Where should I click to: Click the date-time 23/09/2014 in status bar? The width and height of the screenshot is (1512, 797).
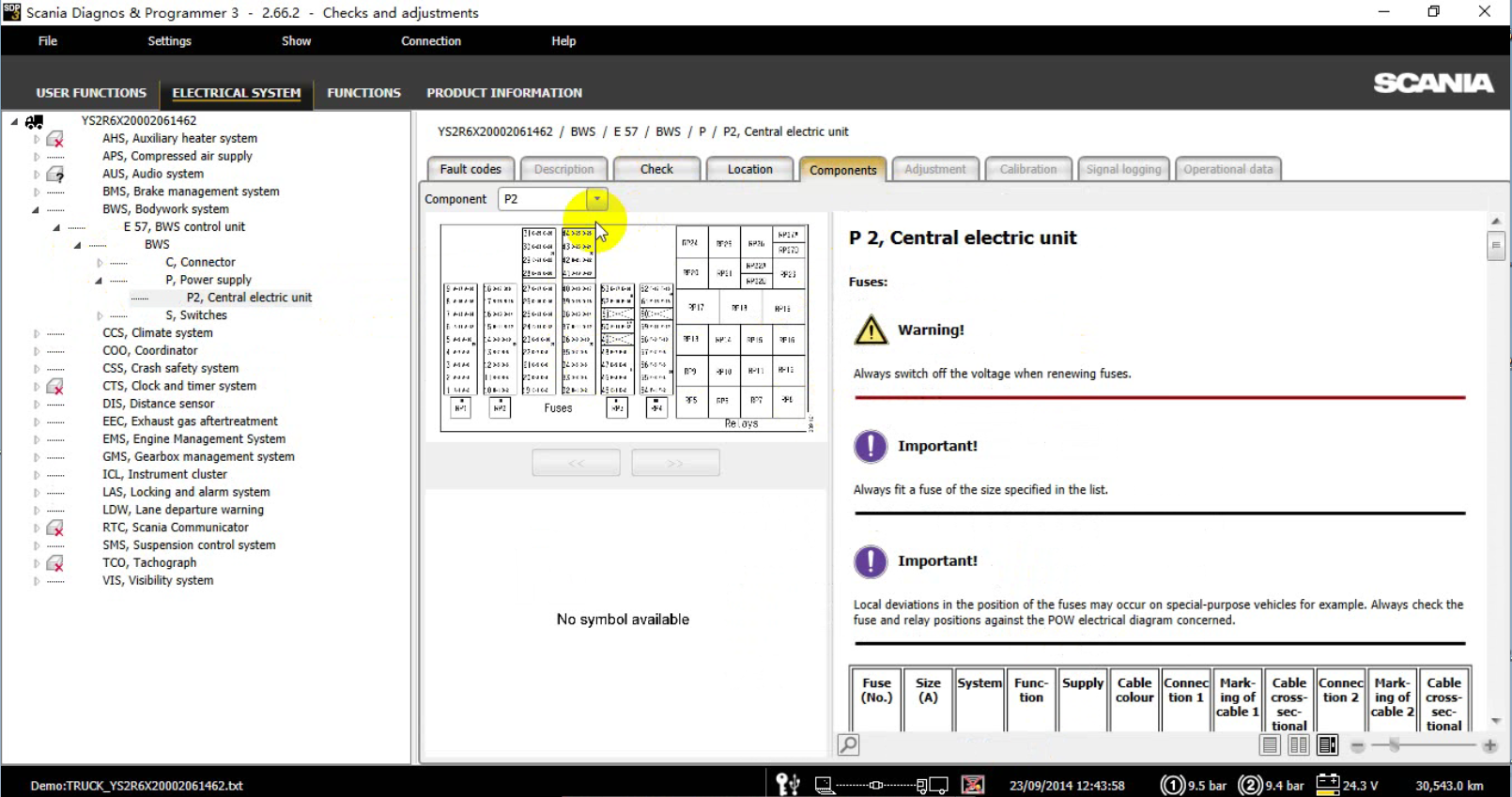(1067, 786)
